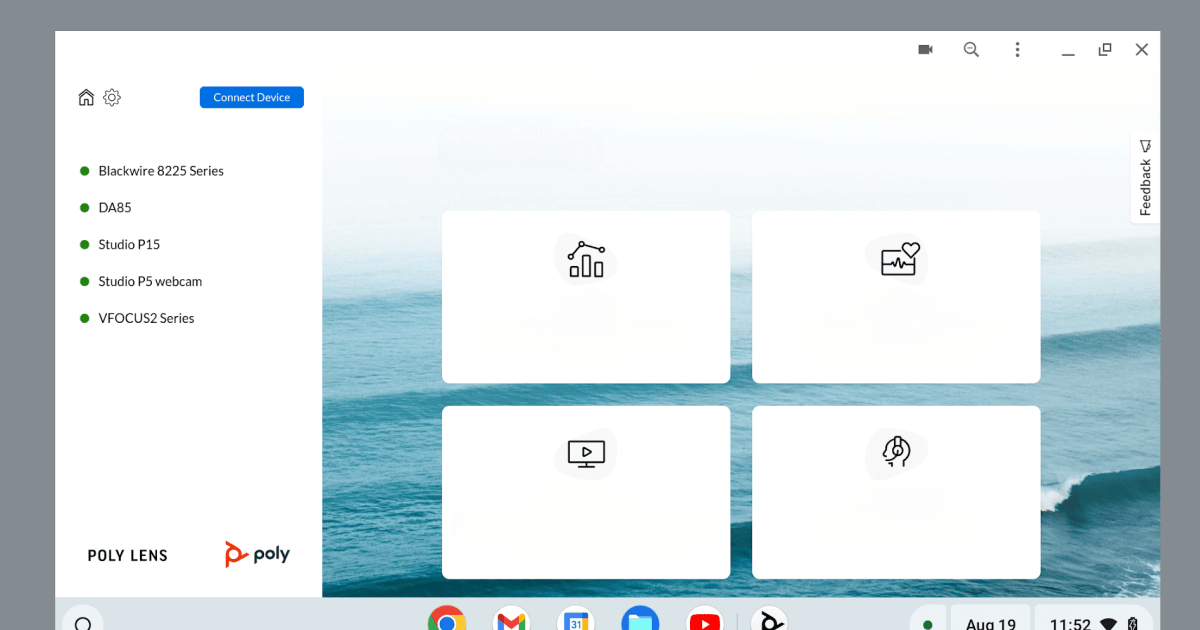The width and height of the screenshot is (1200, 630).
Task: Click the poly logo link
Action: [x=256, y=553]
